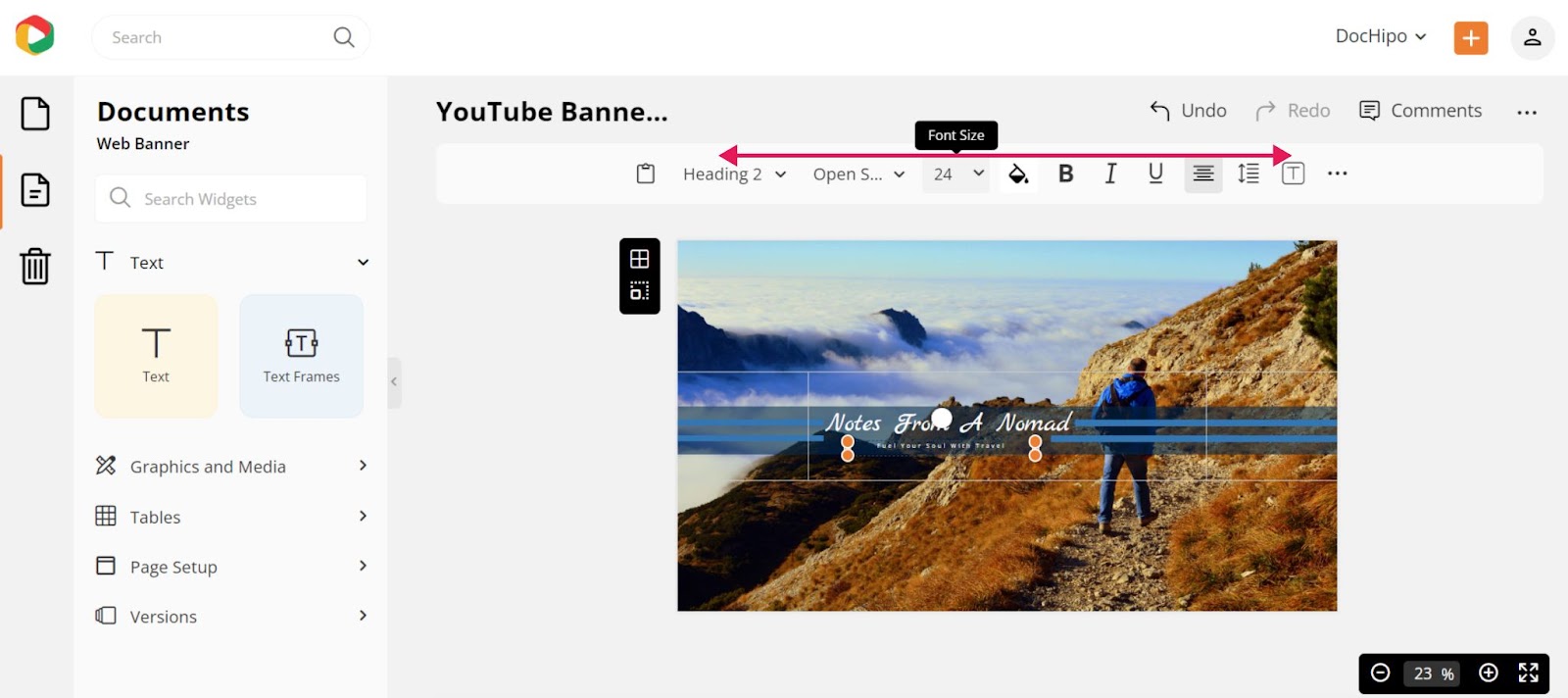The image size is (1568, 698).
Task: Zoom in with the plus icon
Action: [x=1488, y=673]
